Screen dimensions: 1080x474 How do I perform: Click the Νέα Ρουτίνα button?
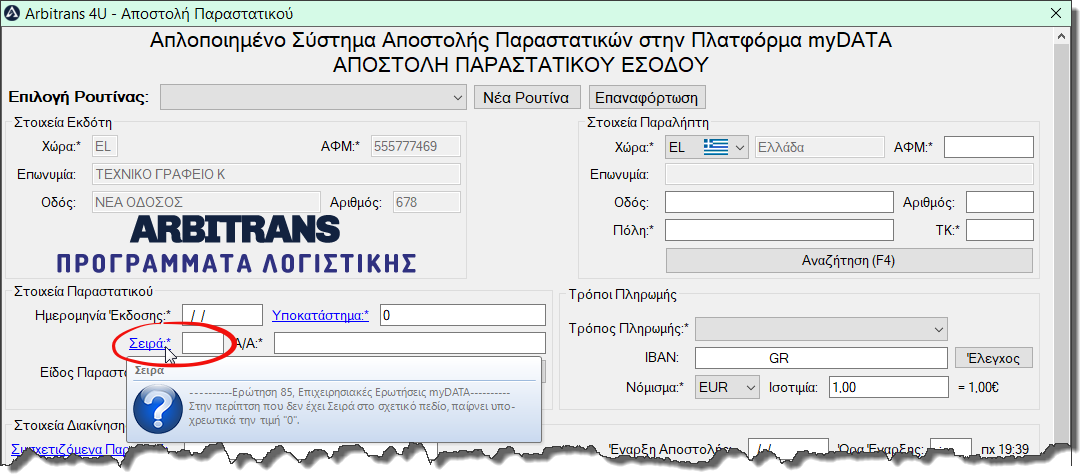[527, 98]
